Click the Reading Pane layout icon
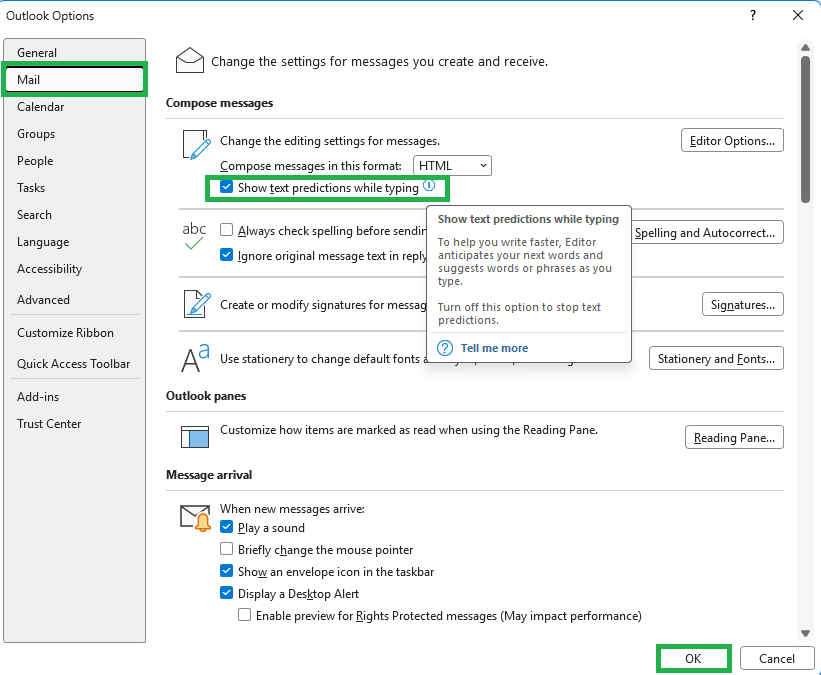 click(195, 437)
